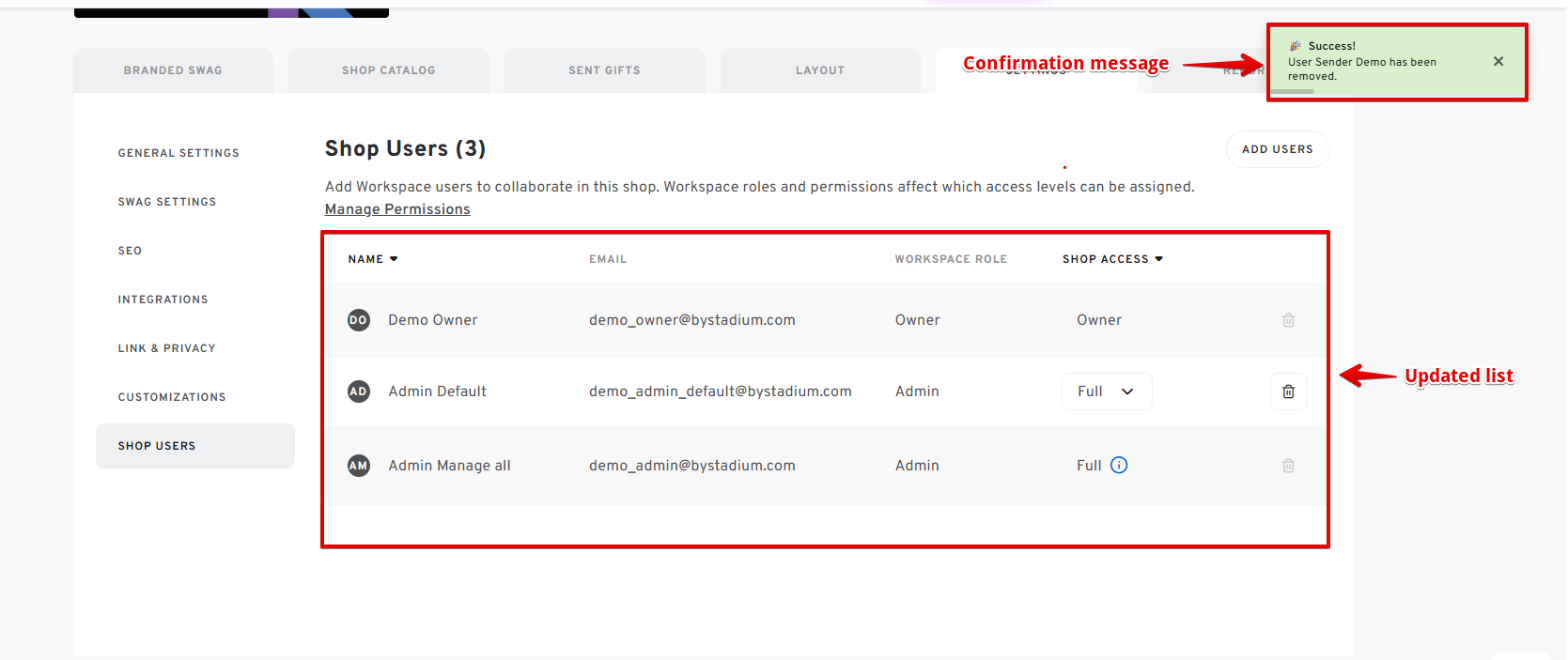1568x660 pixels.
Task: Click the AD avatar for Admin Default
Action: (358, 391)
